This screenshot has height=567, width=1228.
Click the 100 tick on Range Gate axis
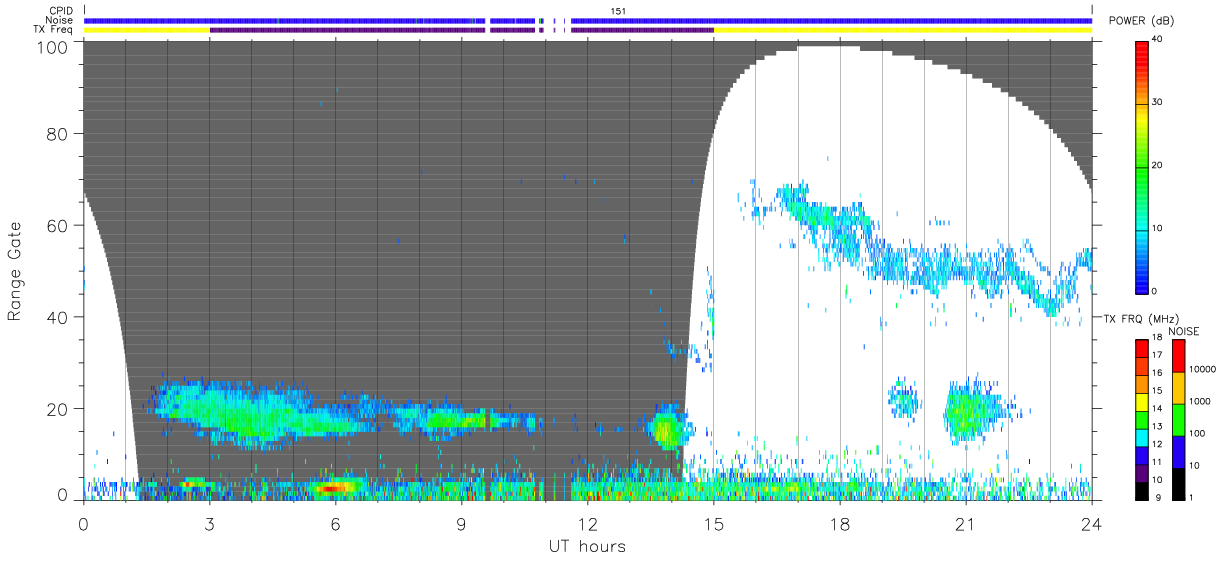click(x=50, y=46)
